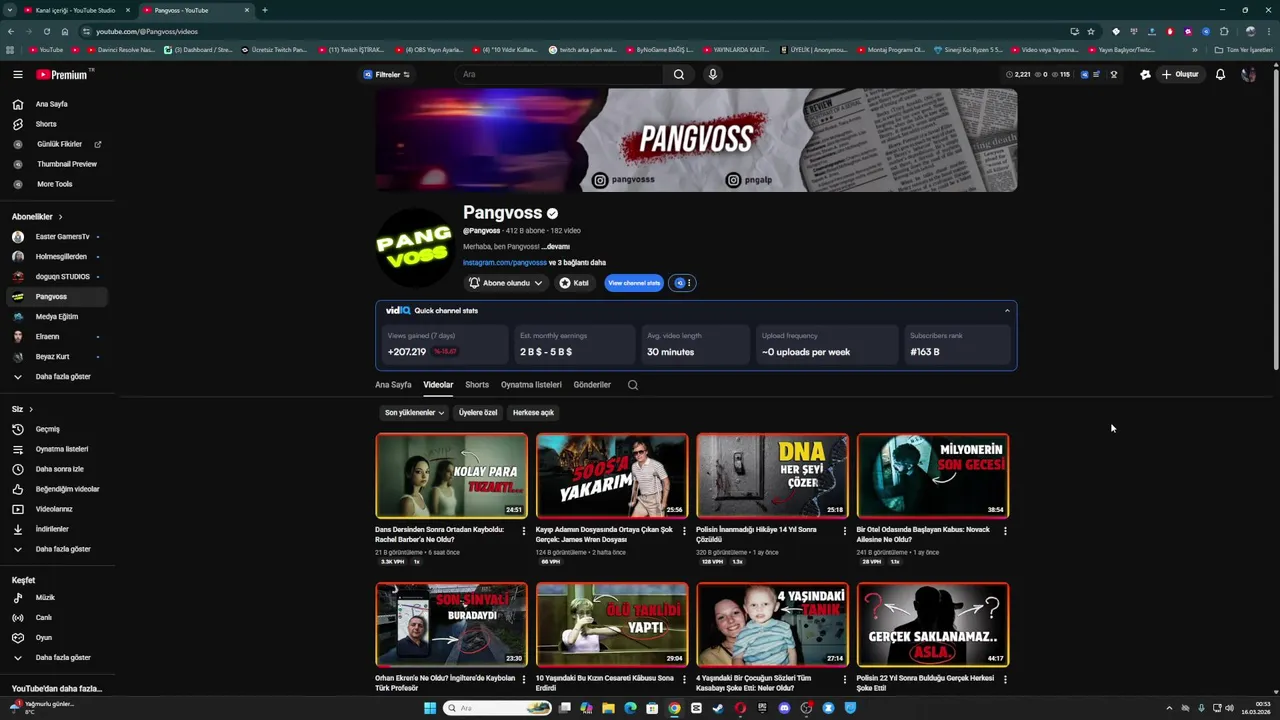This screenshot has width=1280, height=720.
Task: Open instagram.com/pangvosss link
Action: point(504,263)
